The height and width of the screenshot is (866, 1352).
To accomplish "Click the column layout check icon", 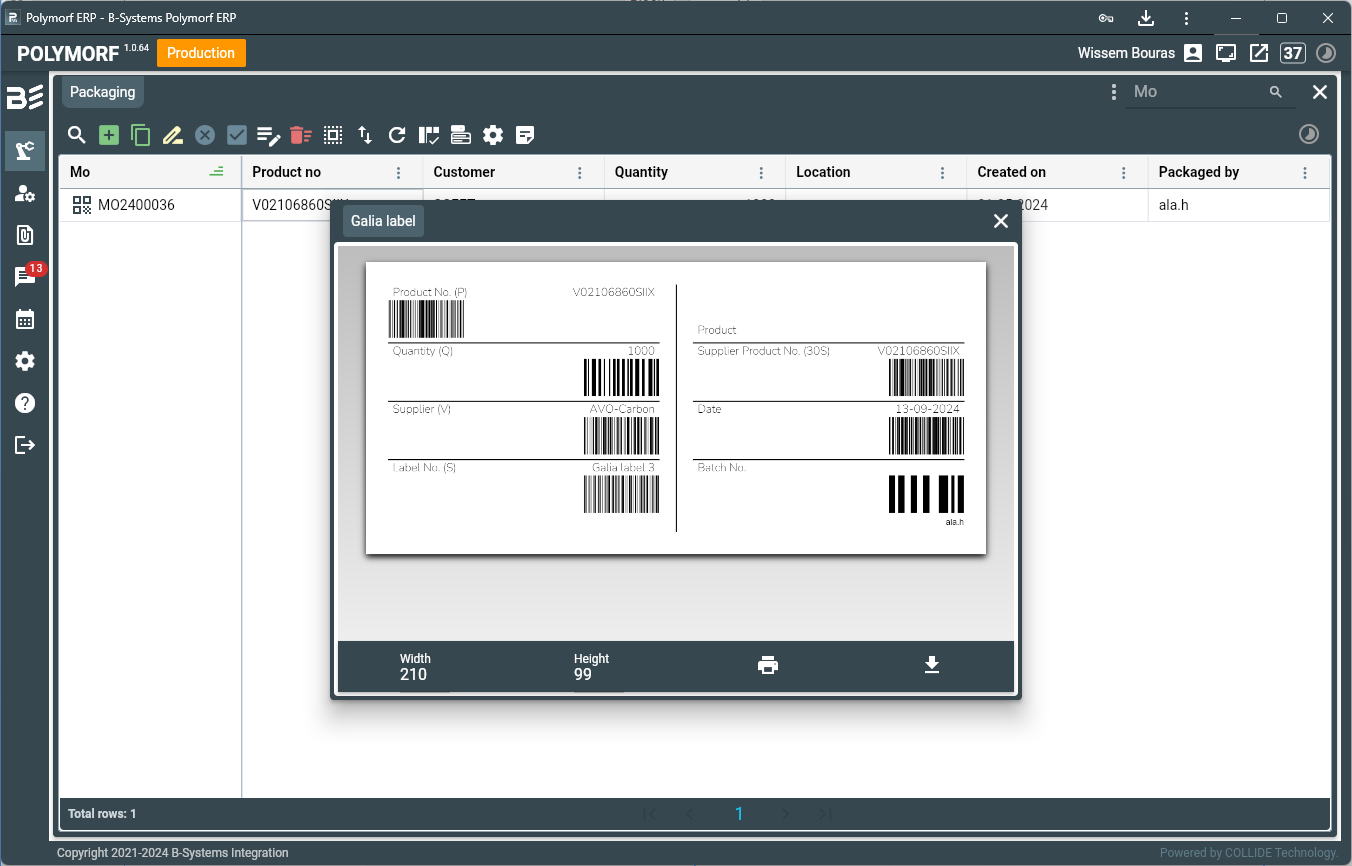I will 429,135.
